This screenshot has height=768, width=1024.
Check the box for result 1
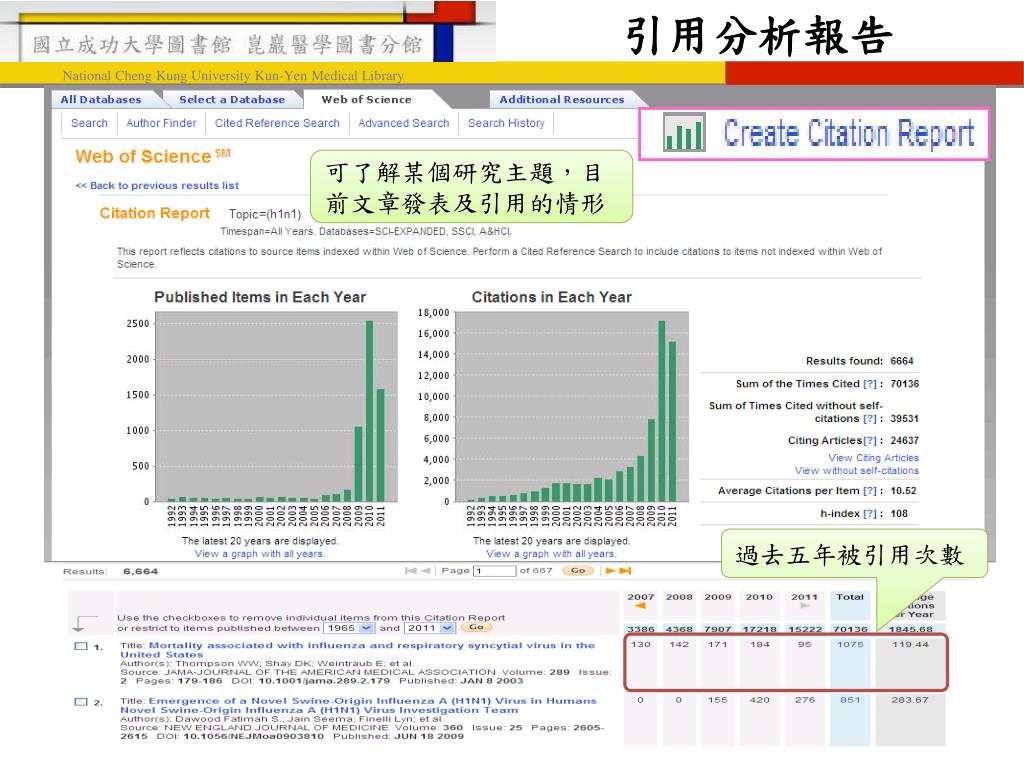(x=81, y=647)
